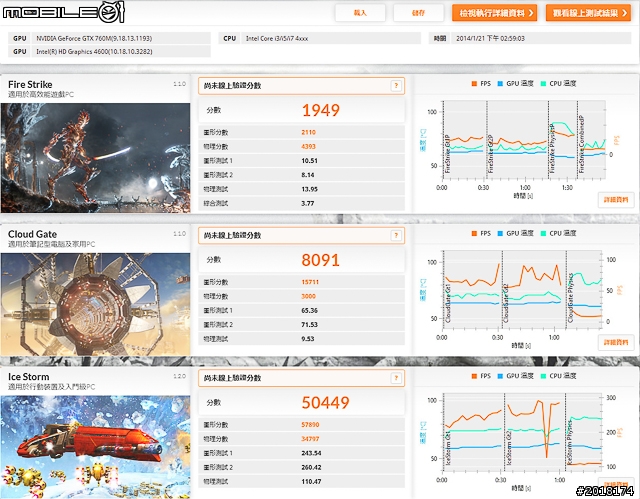This screenshot has width=640, height=499.
Task: Click CPU 溫度 legend swatch in Cloud Gate chart
Action: pyautogui.click(x=543, y=233)
